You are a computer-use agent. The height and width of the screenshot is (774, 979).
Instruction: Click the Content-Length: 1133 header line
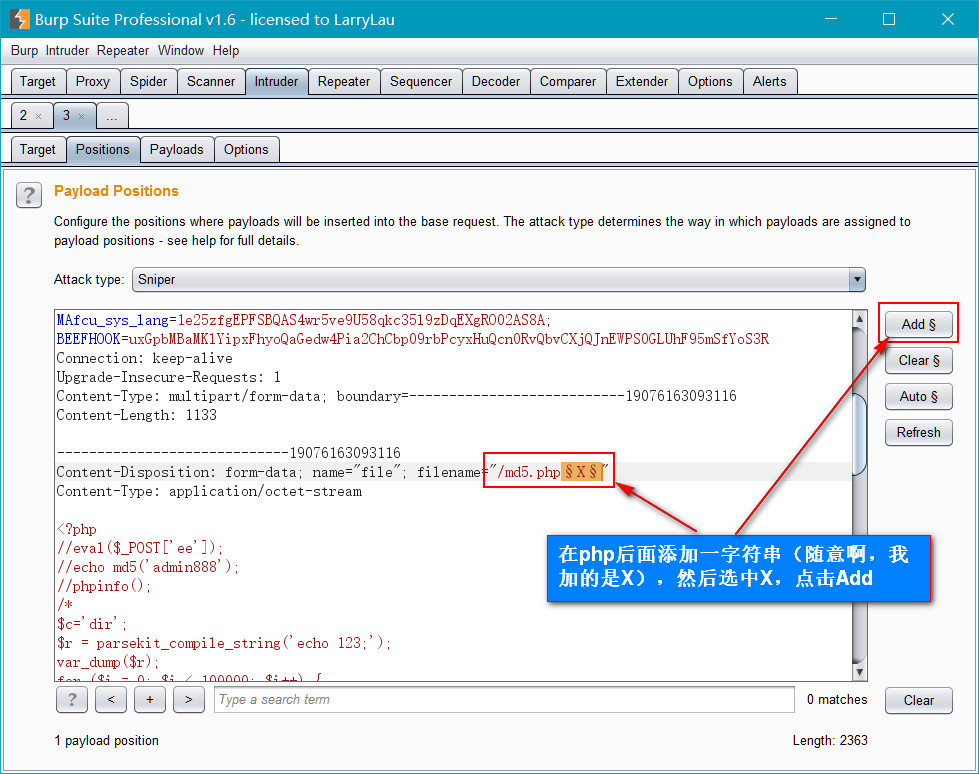pyautogui.click(x=137, y=415)
